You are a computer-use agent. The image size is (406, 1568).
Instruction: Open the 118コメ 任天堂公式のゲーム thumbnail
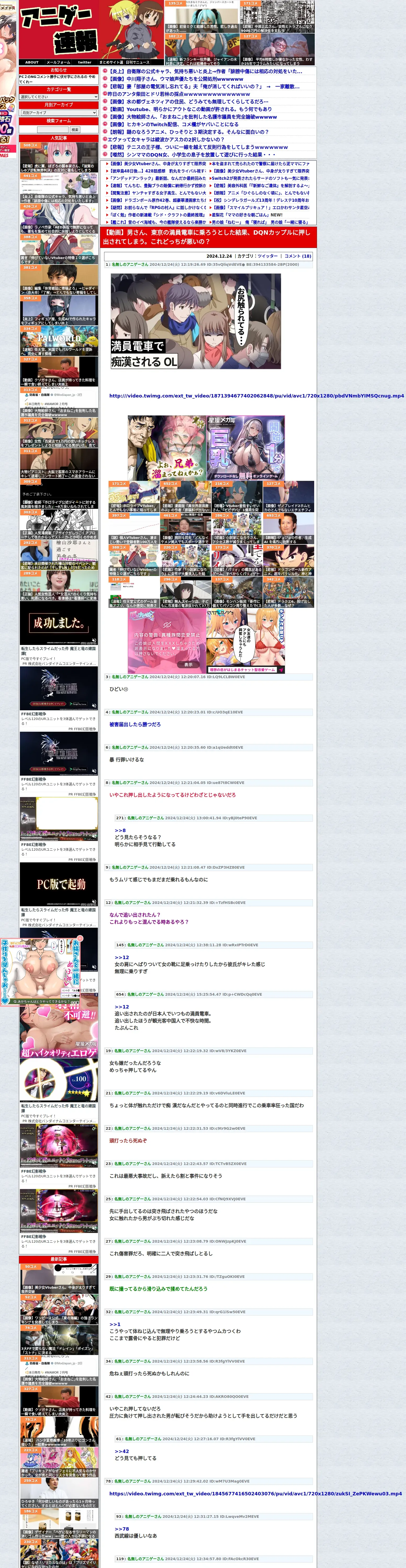134,592
